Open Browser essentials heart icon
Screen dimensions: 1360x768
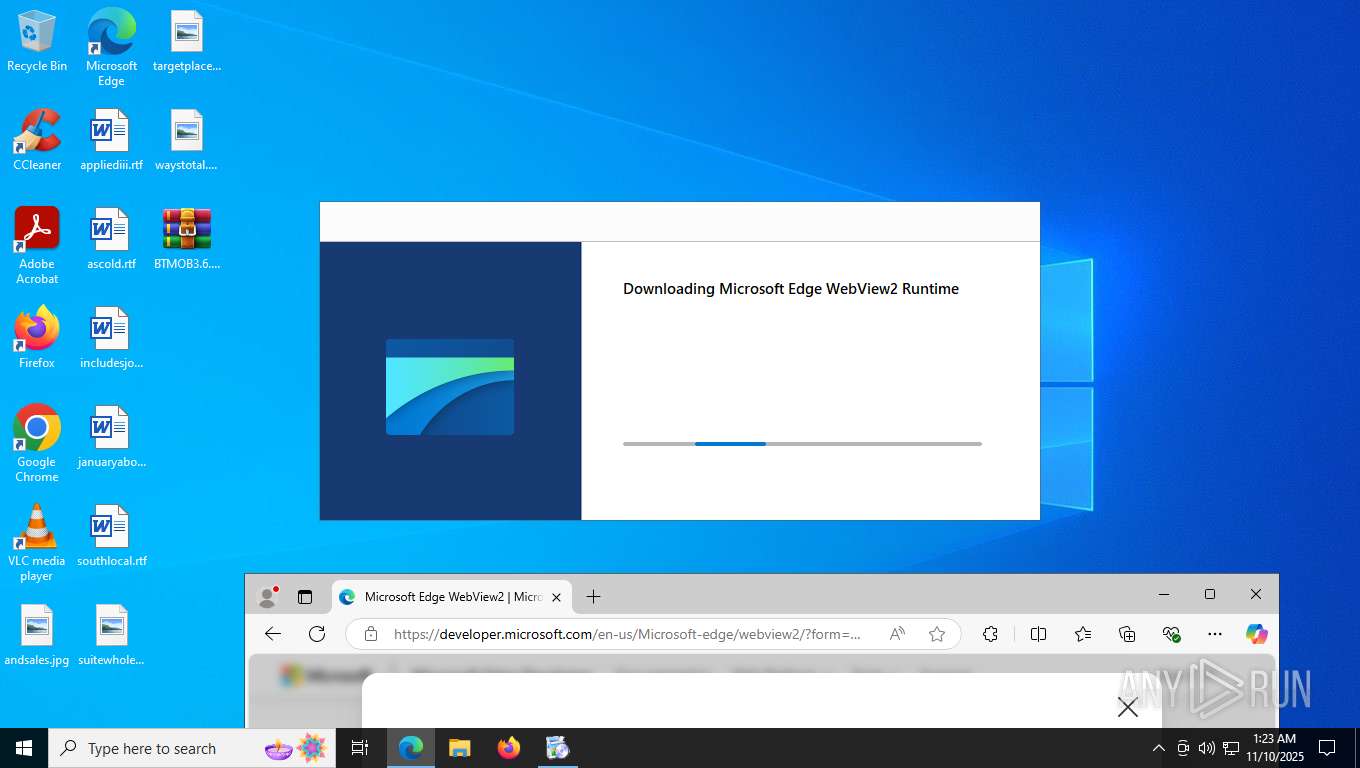(x=1172, y=634)
